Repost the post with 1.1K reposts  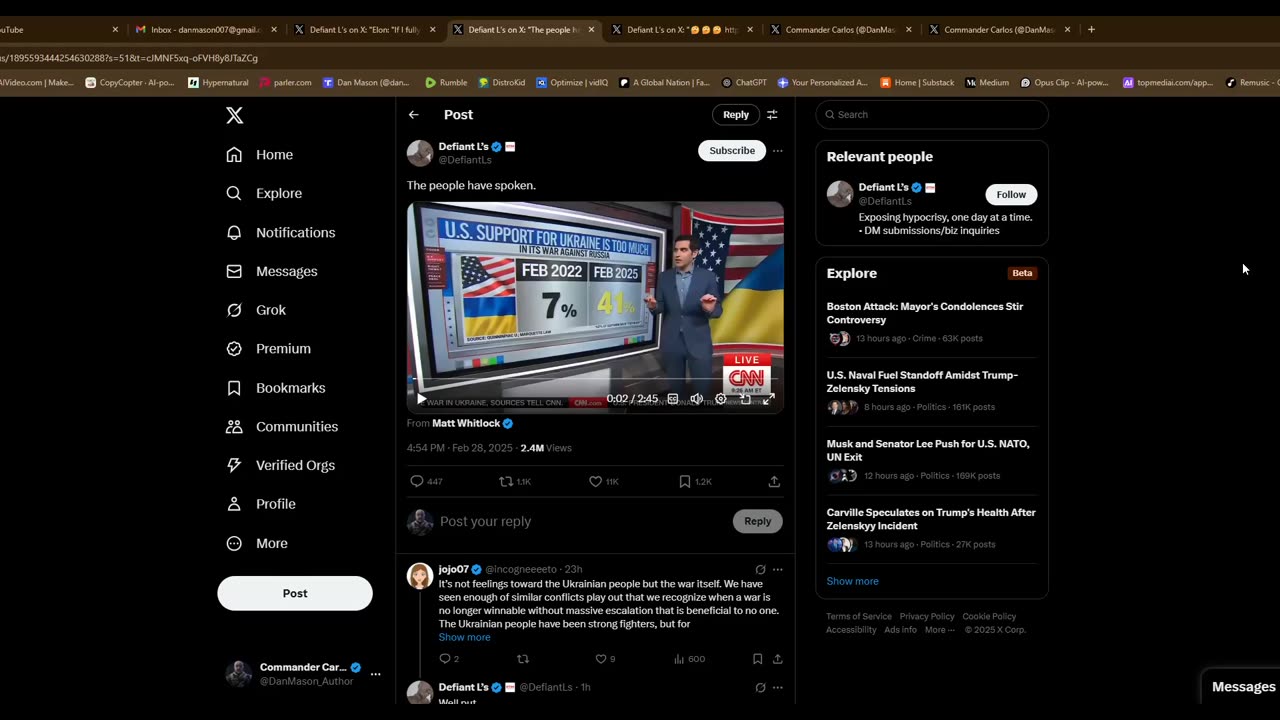pyautogui.click(x=506, y=481)
